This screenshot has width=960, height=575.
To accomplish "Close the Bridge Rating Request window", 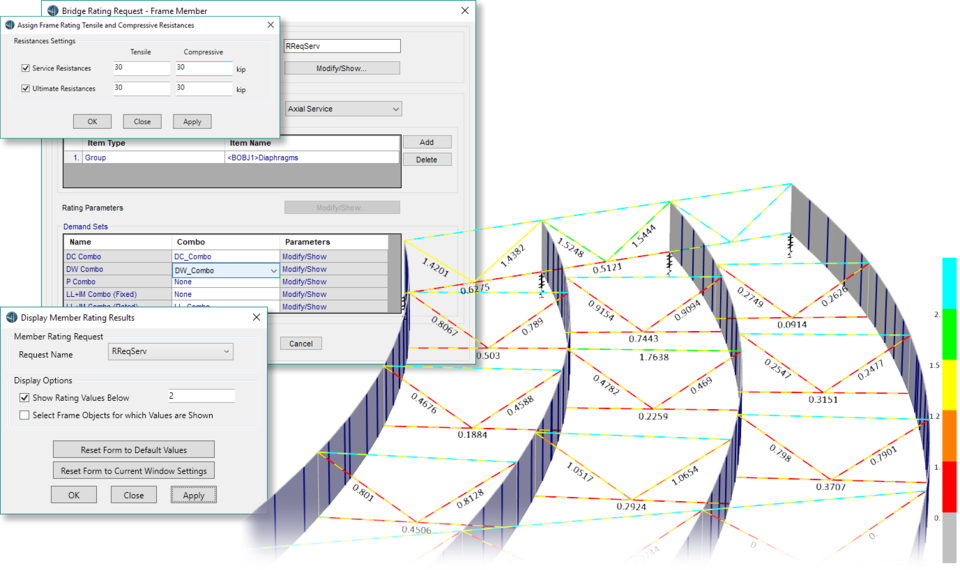I will 465,10.
